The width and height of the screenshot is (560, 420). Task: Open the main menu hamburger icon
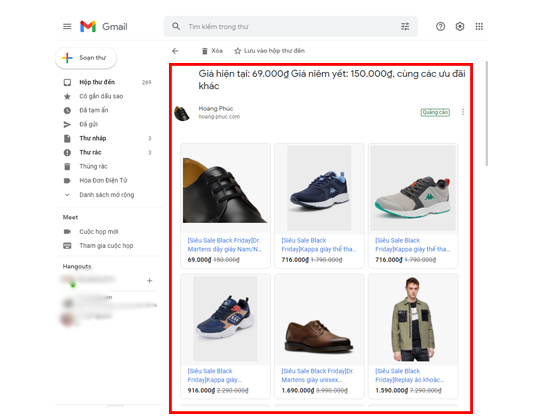click(x=67, y=26)
